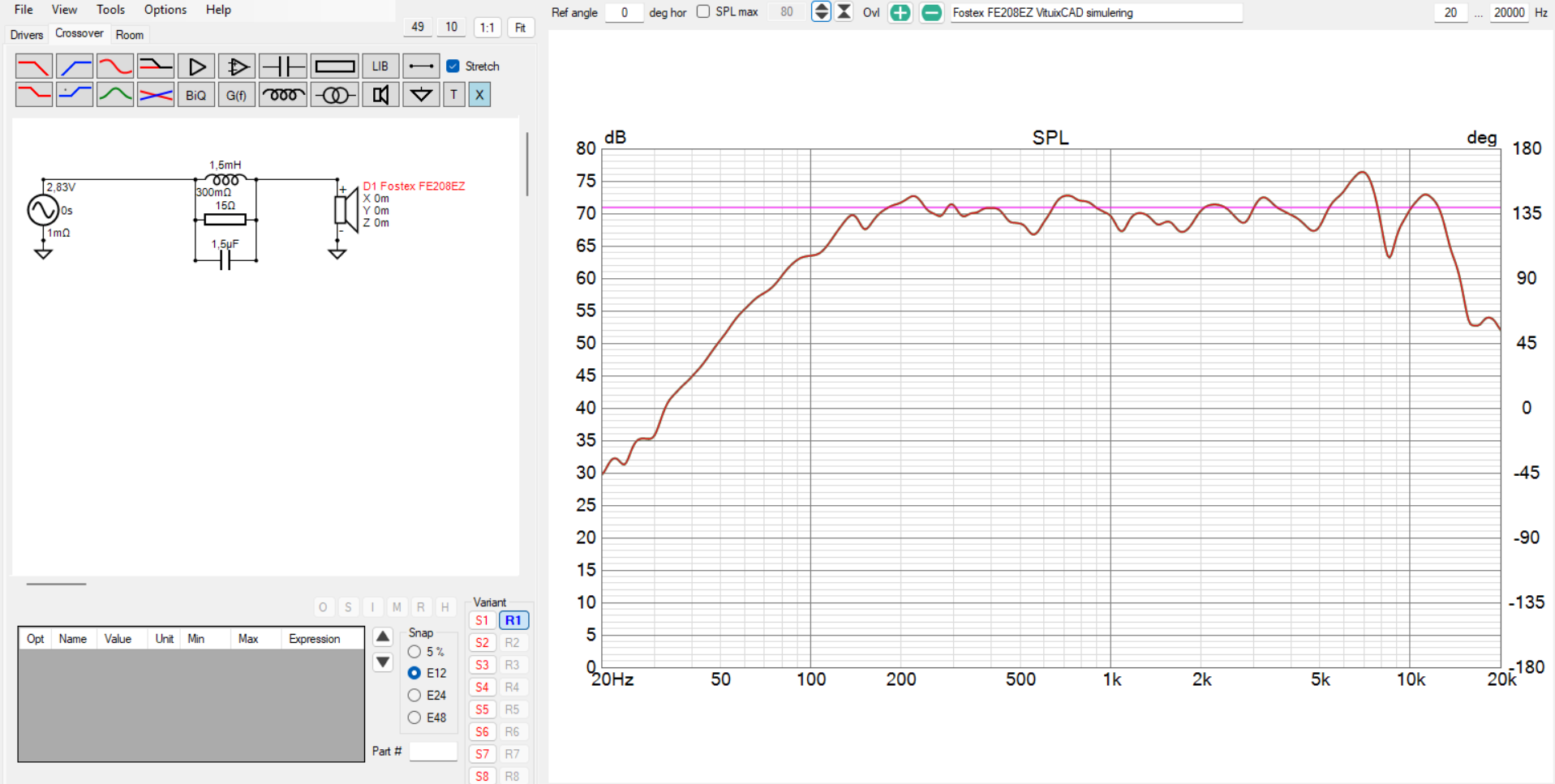Select the E24 snap radio button

pyautogui.click(x=415, y=695)
